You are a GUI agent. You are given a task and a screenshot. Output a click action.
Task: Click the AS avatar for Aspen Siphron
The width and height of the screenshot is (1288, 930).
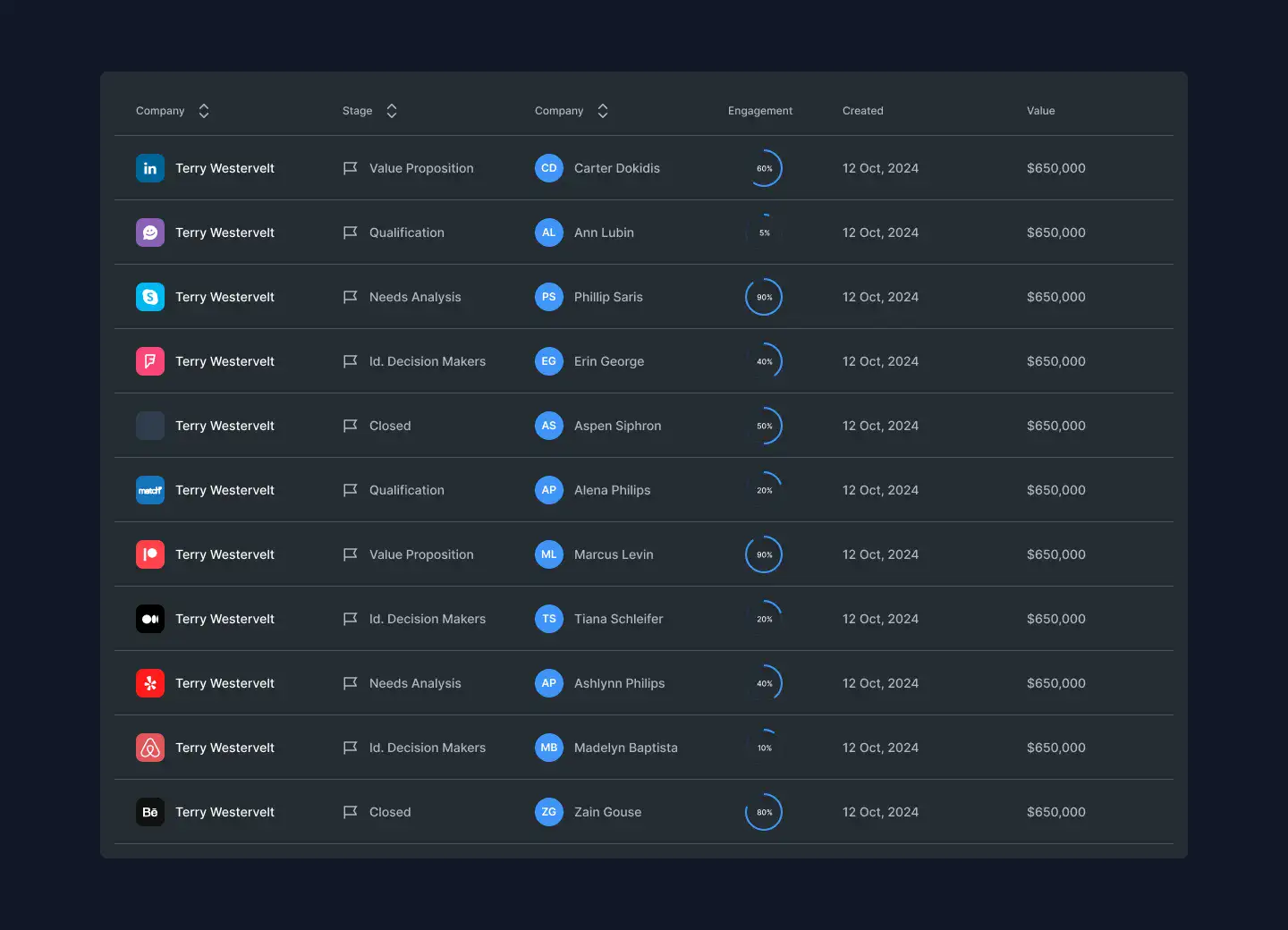[549, 426]
